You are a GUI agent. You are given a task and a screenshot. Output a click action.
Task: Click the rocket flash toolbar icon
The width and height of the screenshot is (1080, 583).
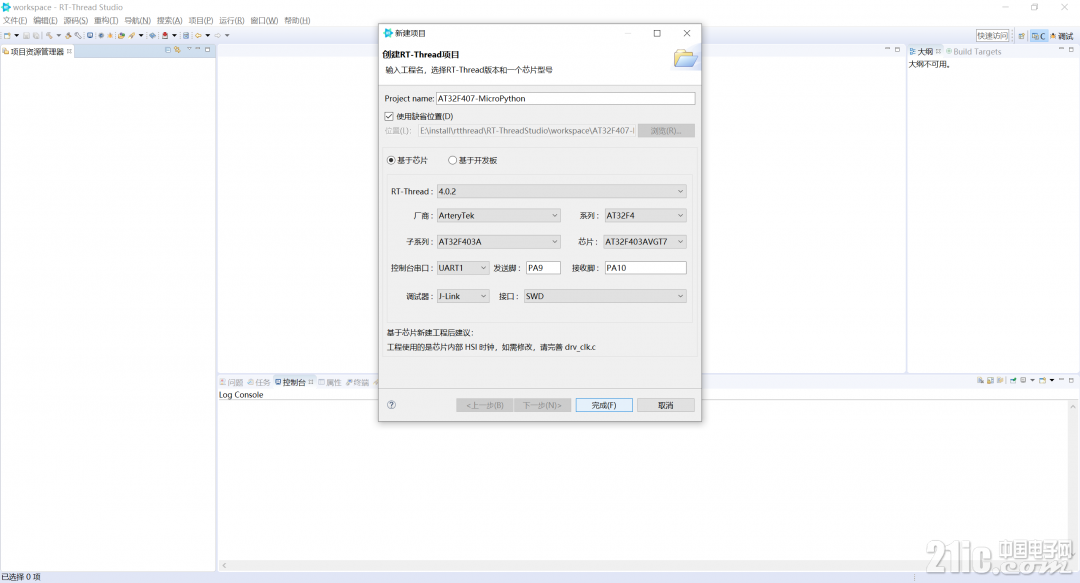pos(132,35)
